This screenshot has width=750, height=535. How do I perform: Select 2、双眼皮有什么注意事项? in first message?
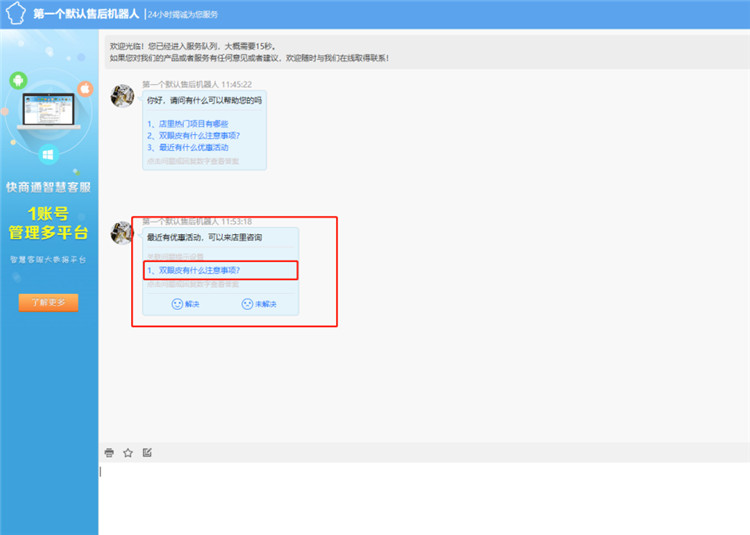point(193,135)
